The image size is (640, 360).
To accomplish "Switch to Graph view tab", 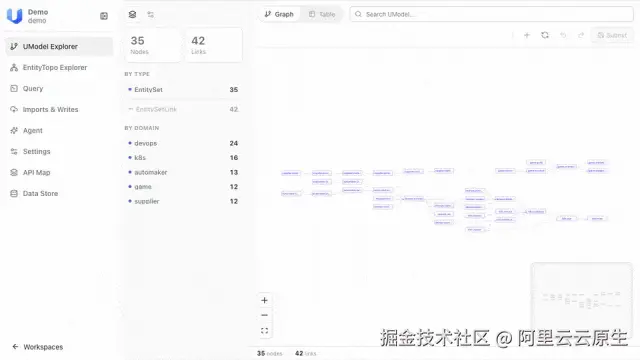I will click(x=279, y=14).
